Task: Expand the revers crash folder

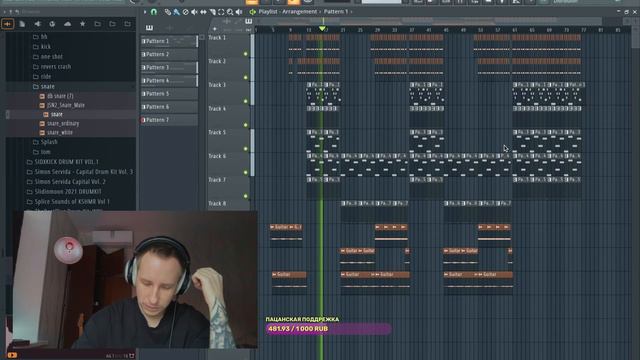Action: (51, 67)
